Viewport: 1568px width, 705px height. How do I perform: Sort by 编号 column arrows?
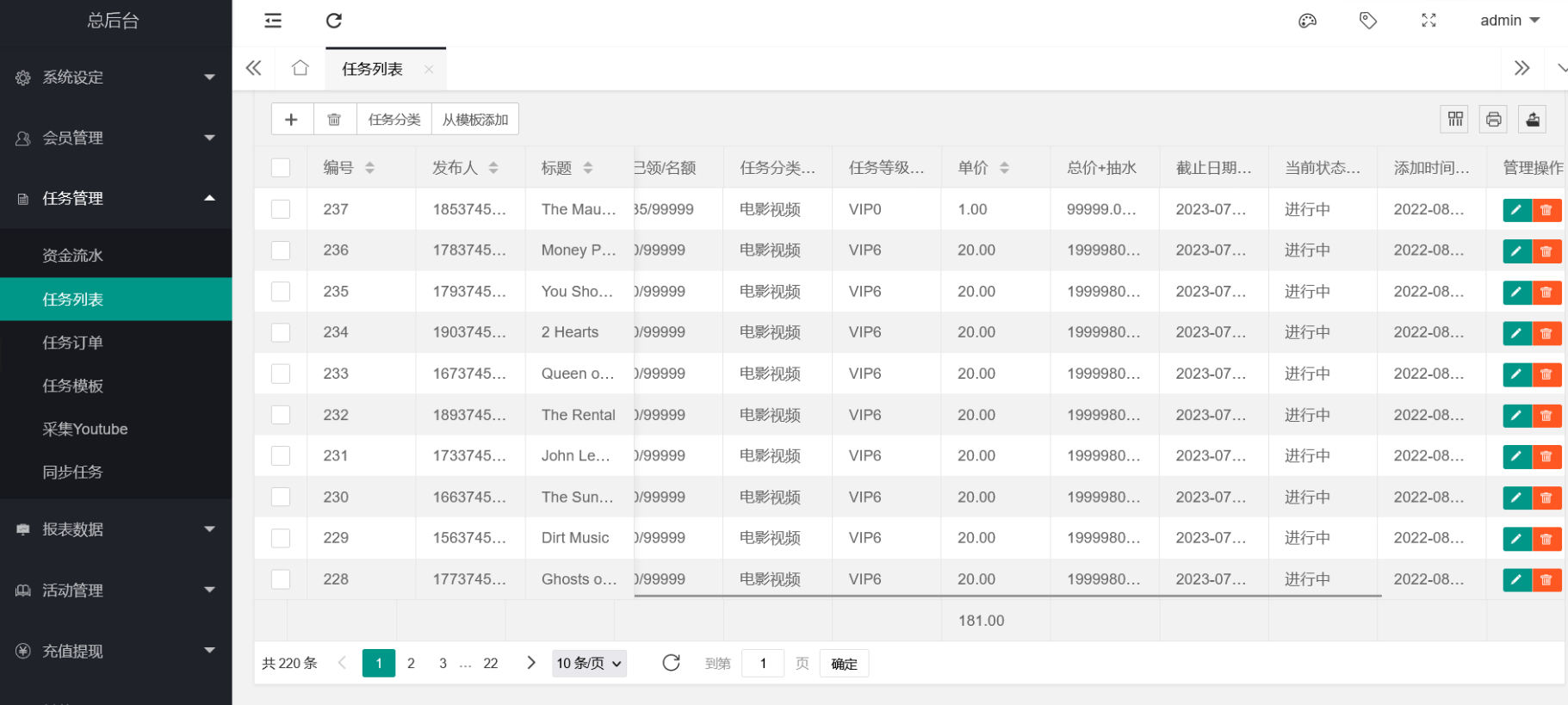pos(369,168)
